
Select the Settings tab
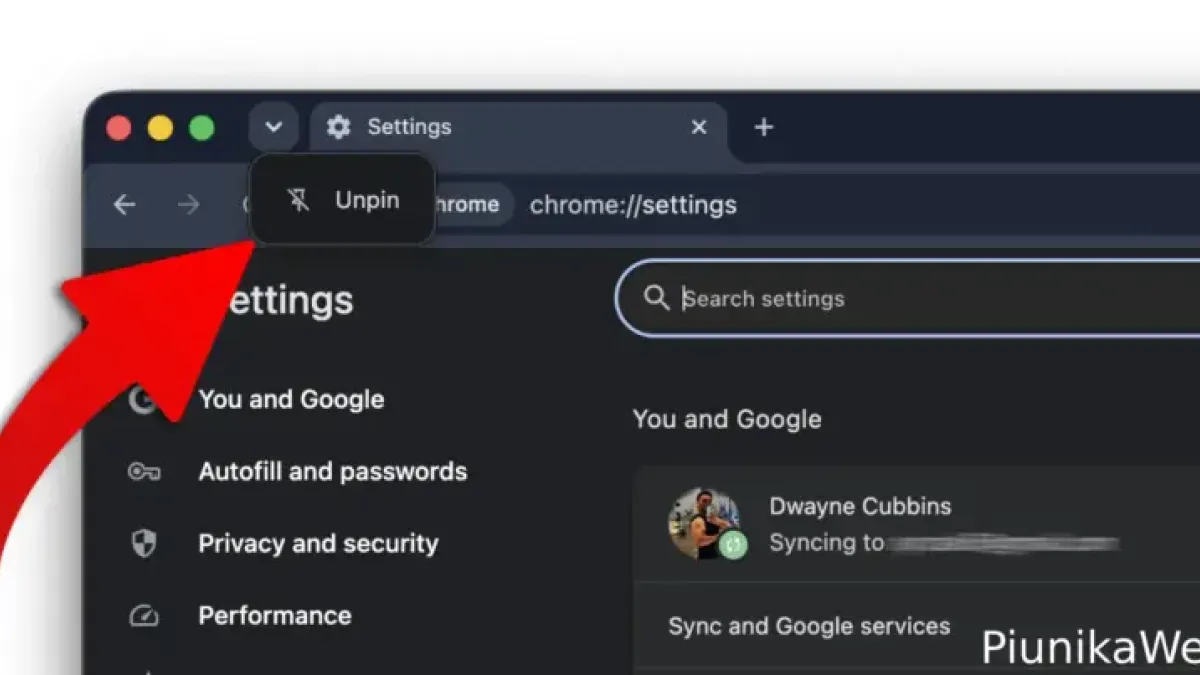(519, 128)
